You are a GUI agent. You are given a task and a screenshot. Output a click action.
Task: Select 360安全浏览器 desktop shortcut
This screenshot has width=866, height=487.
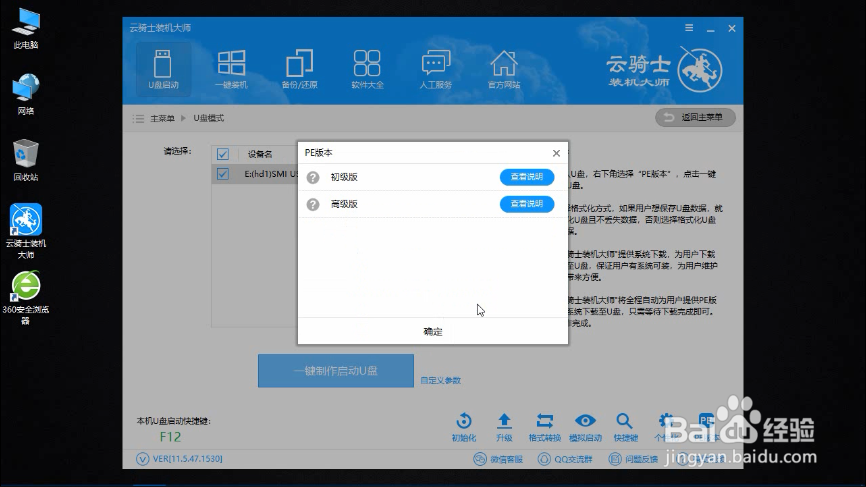pos(26,298)
